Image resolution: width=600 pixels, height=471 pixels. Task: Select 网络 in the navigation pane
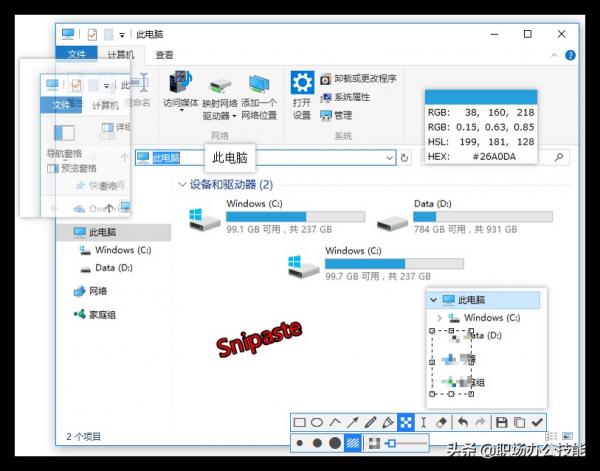[x=90, y=291]
